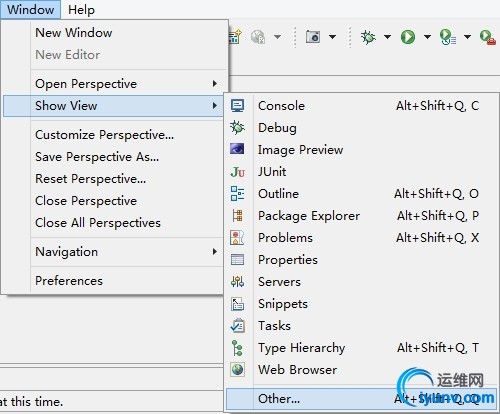The width and height of the screenshot is (500, 414).
Task: Click the JUnit Ju icon
Action: point(237,172)
